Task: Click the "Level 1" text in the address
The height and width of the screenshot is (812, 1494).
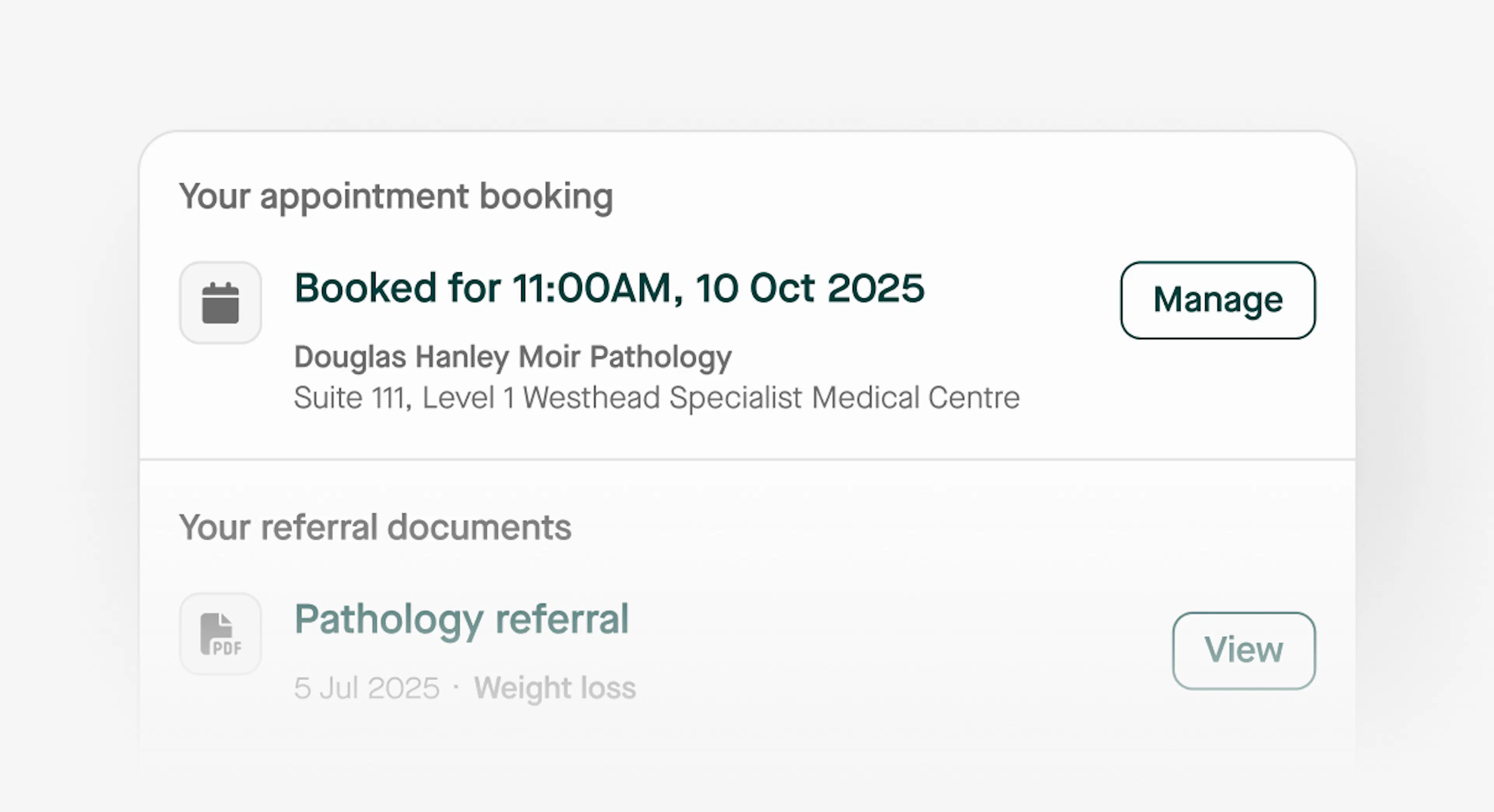Action: 467,397
